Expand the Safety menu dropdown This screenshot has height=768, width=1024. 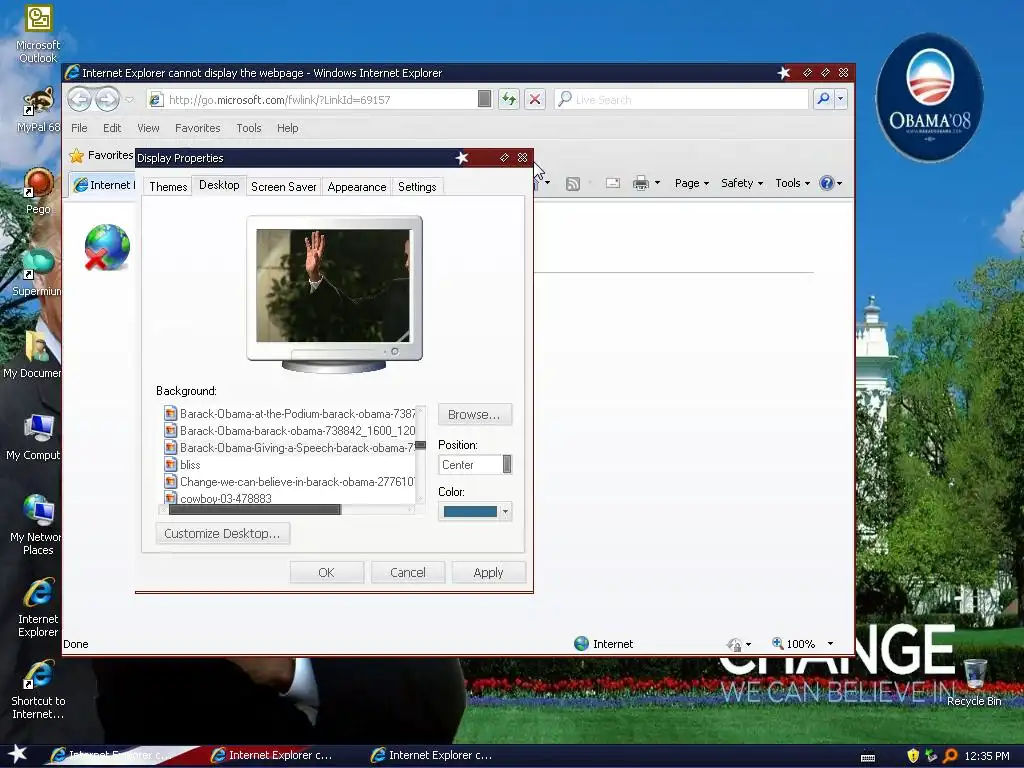pos(742,184)
